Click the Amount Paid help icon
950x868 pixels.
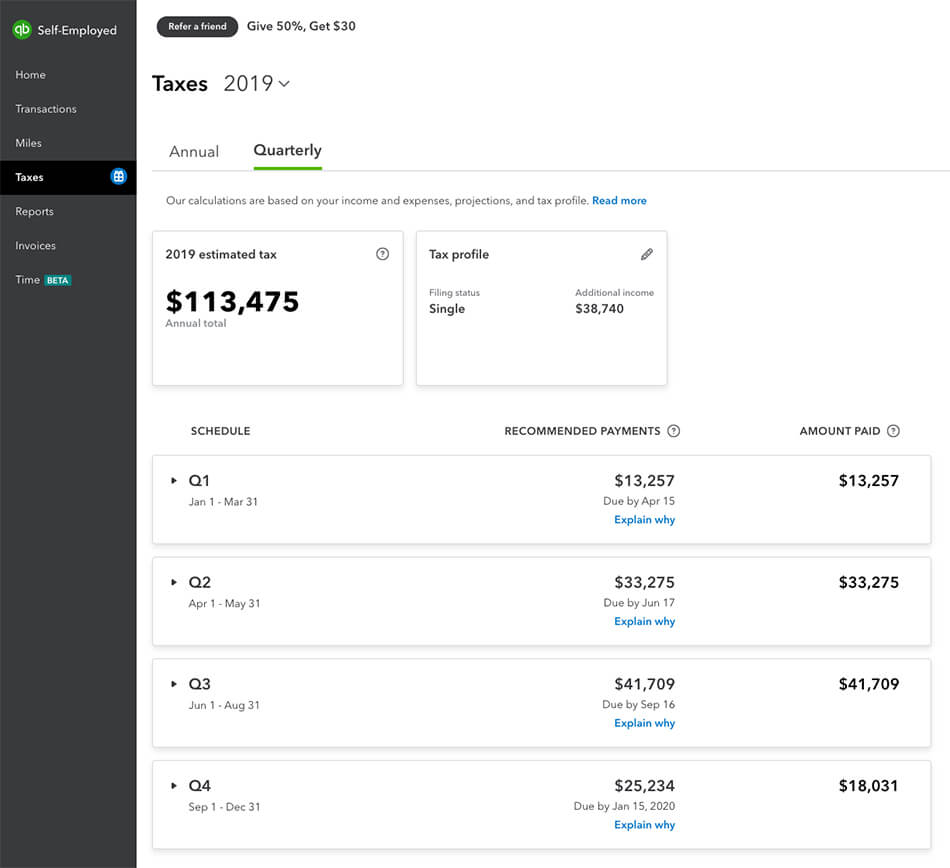click(x=893, y=431)
